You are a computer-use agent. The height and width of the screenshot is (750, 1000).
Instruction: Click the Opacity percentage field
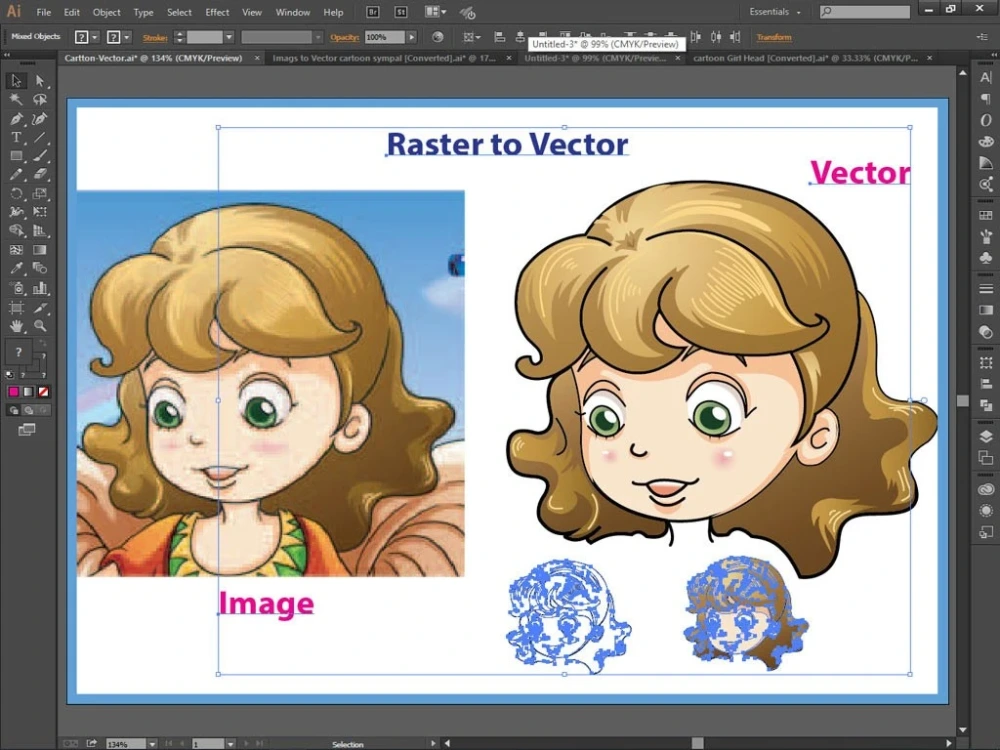[x=385, y=37]
